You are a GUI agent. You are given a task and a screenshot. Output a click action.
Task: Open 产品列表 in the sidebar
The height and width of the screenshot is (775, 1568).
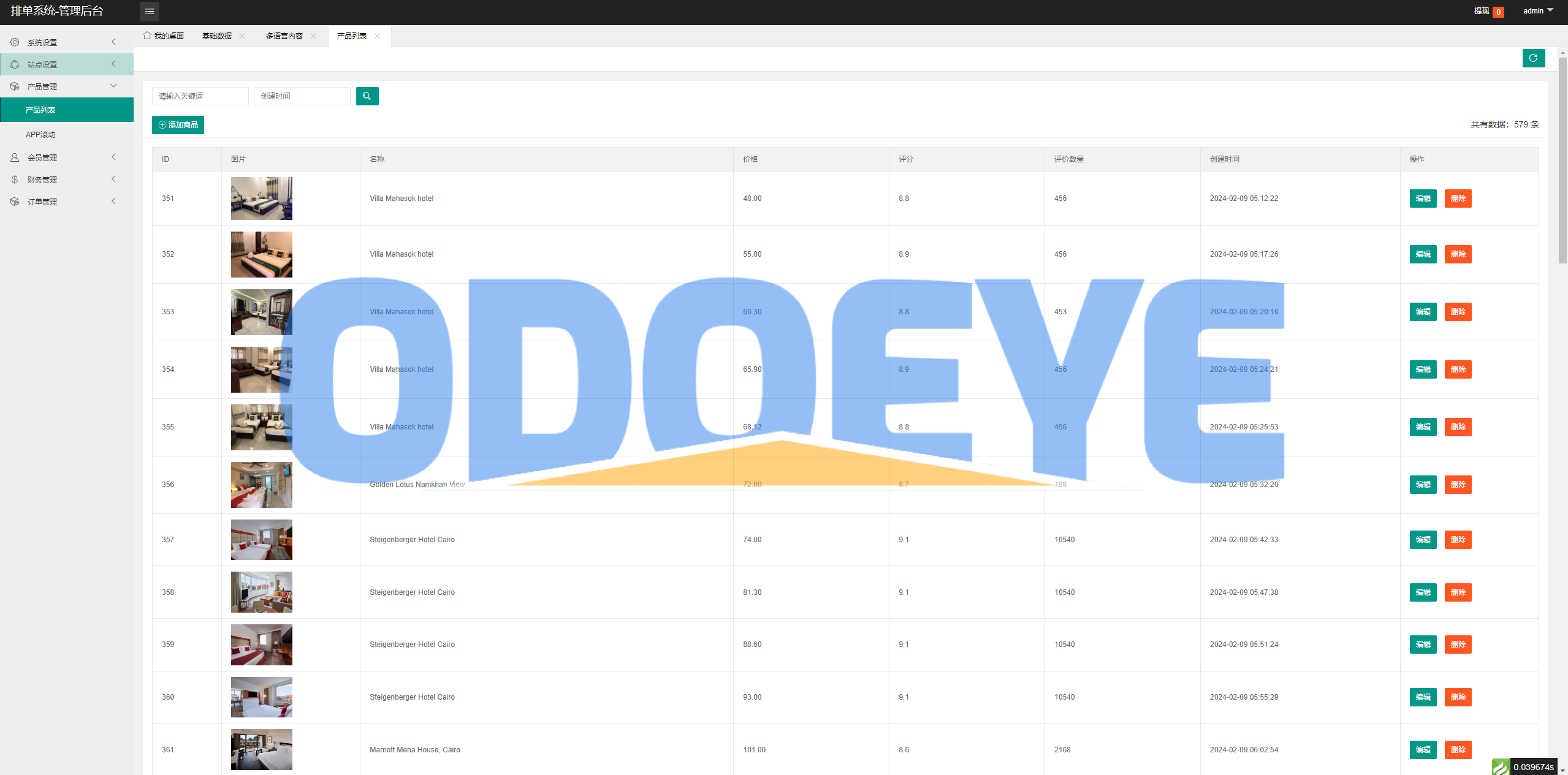[x=67, y=110]
